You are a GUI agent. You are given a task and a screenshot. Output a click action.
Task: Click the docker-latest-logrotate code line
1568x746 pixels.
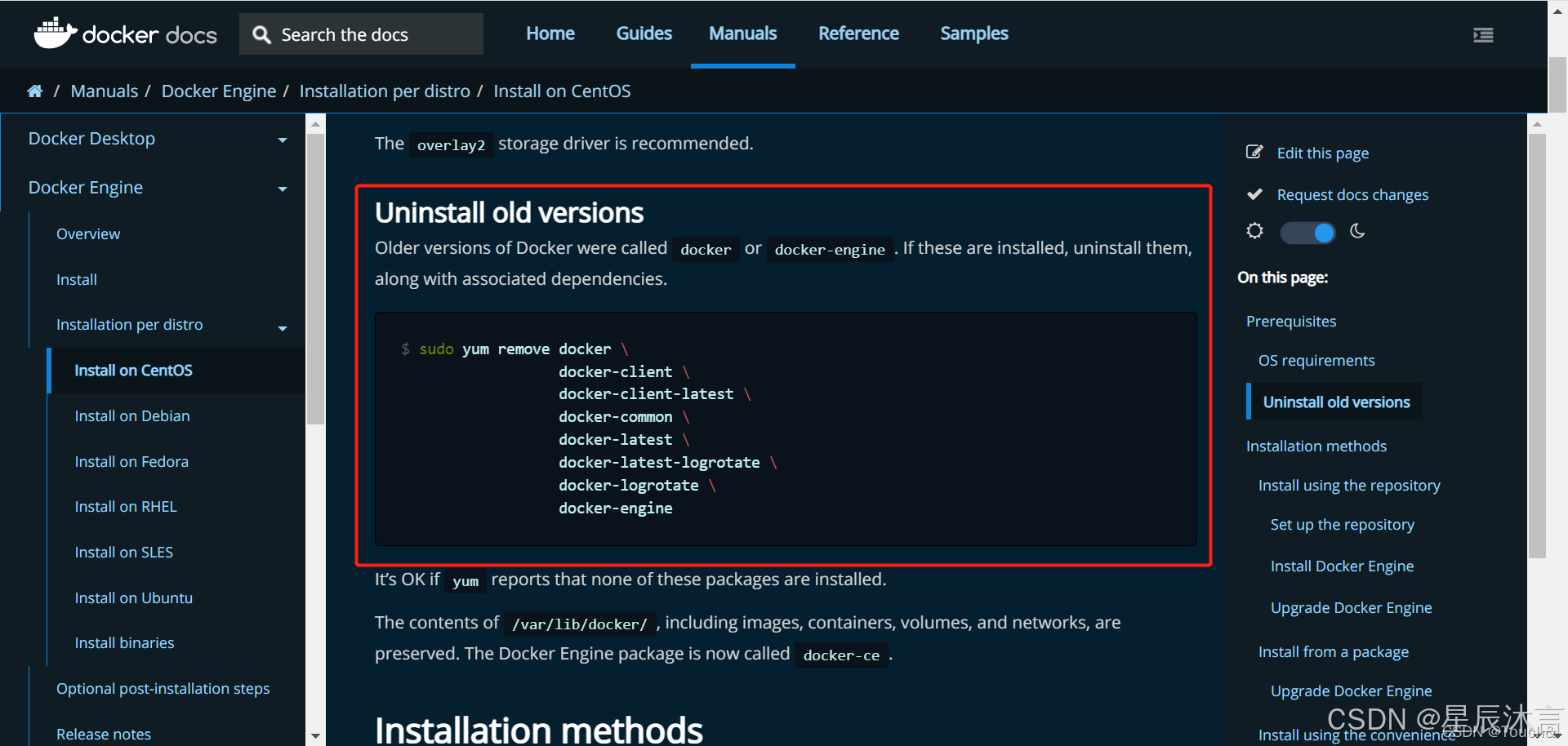tap(659, 463)
